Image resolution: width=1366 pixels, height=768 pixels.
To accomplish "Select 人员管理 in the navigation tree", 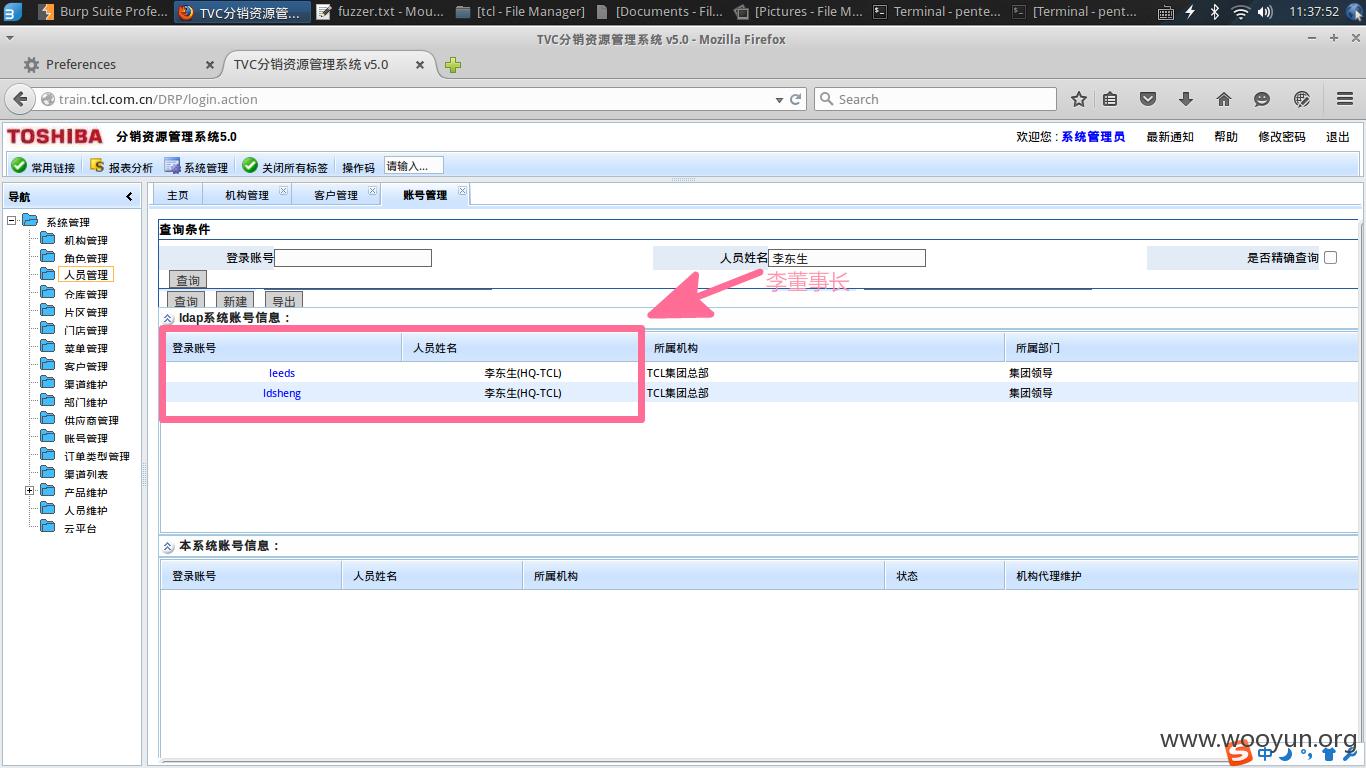I will click(86, 275).
